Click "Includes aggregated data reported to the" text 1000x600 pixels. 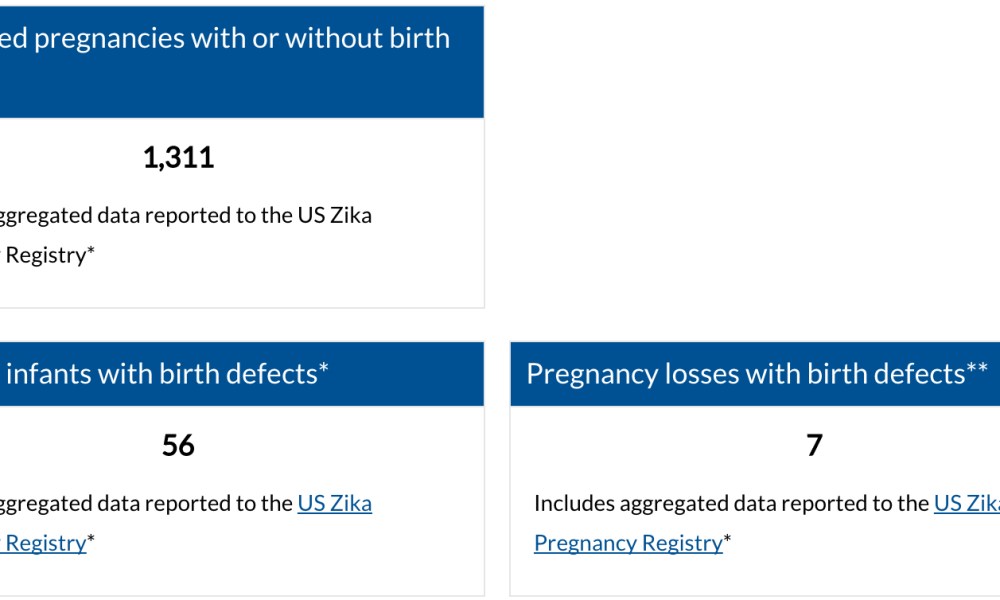(x=731, y=503)
